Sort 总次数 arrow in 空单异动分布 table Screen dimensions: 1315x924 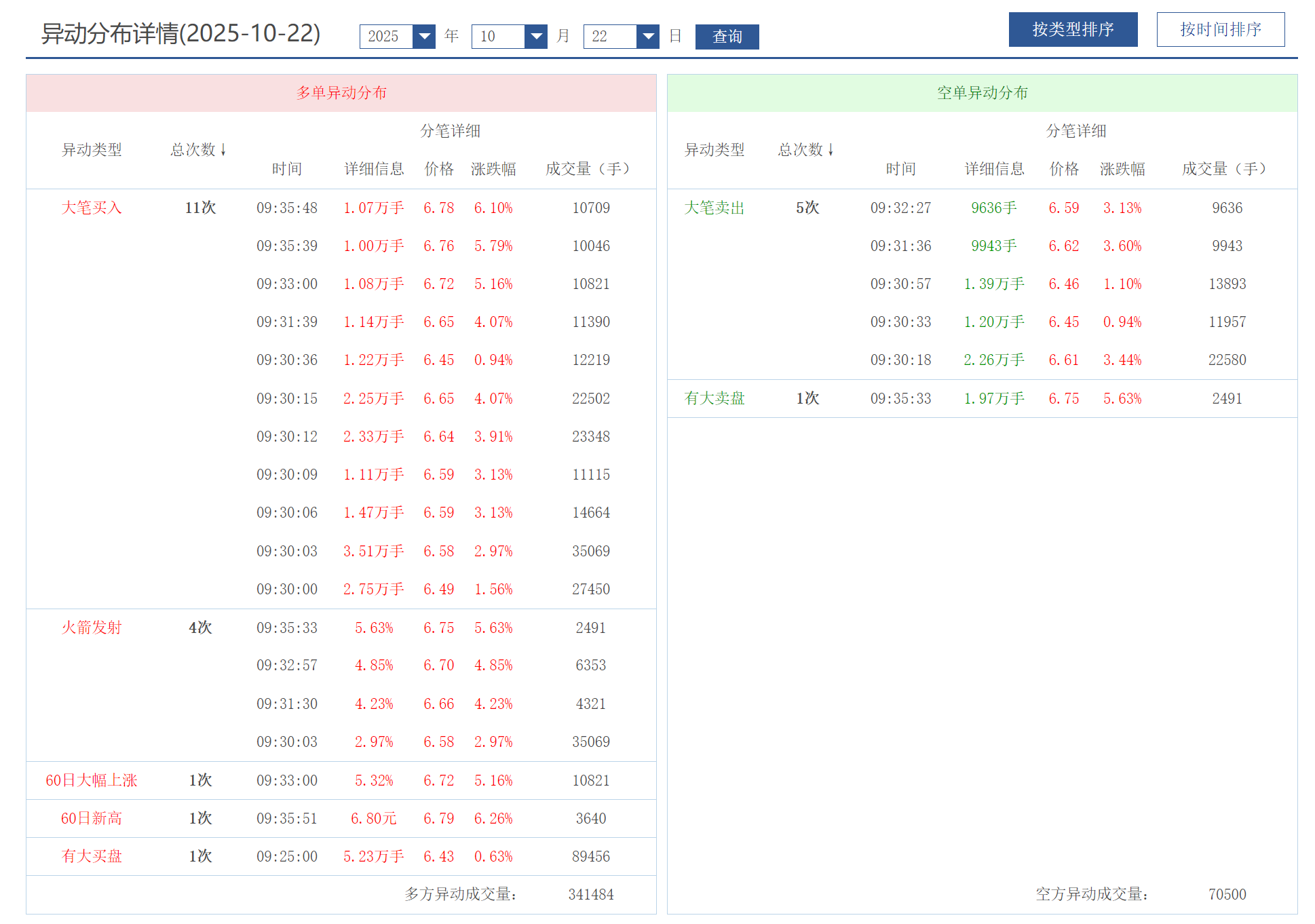tap(831, 150)
